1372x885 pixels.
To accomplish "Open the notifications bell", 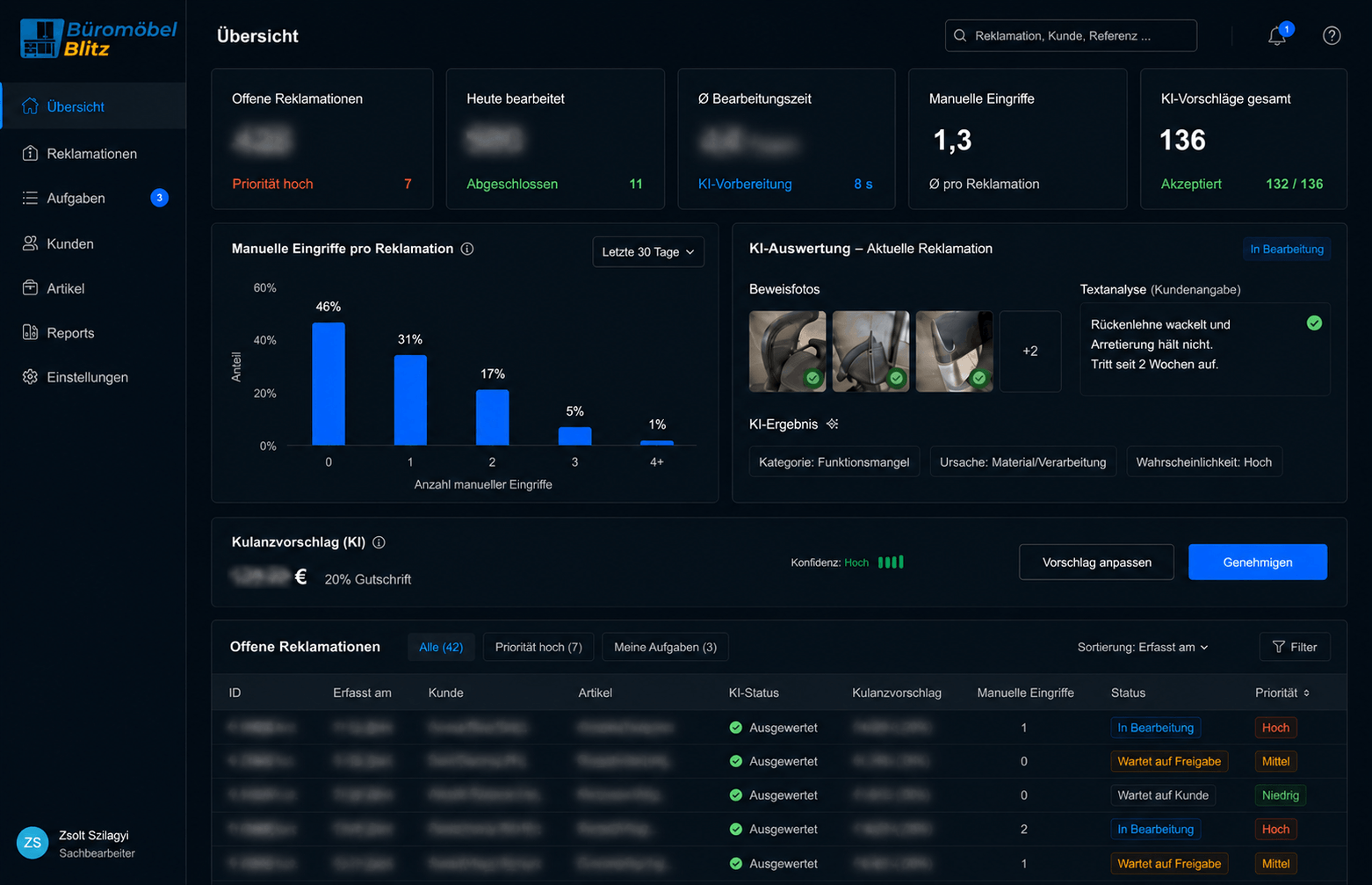I will click(x=1277, y=36).
